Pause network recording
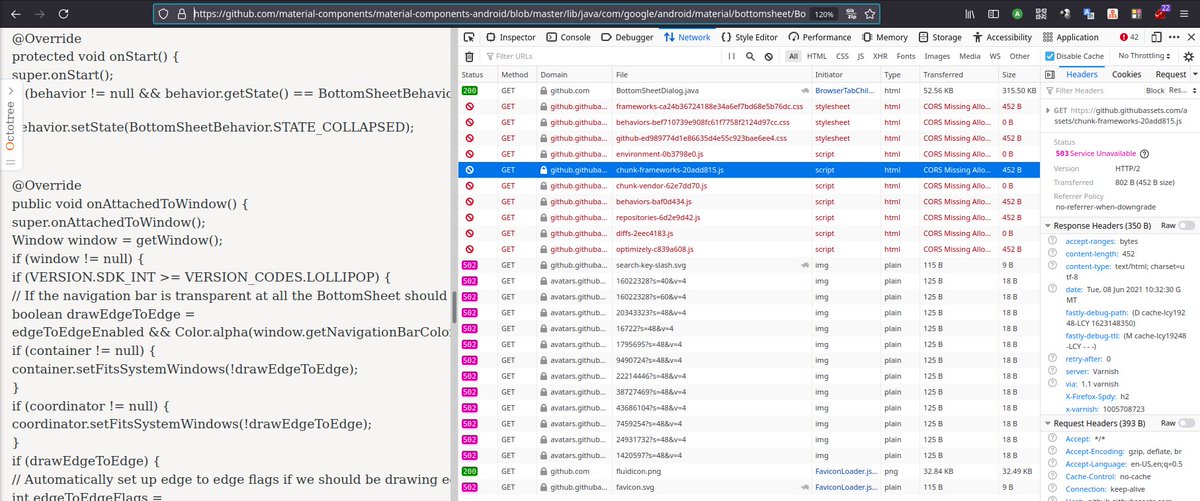1200x501 pixels. 732,56
